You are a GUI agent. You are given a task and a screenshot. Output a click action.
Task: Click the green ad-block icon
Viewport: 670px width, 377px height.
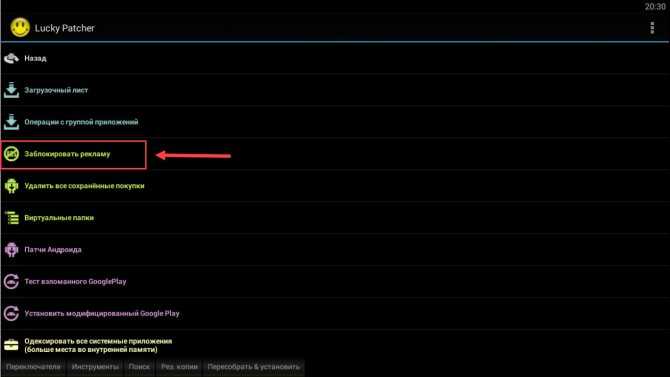pyautogui.click(x=12, y=154)
